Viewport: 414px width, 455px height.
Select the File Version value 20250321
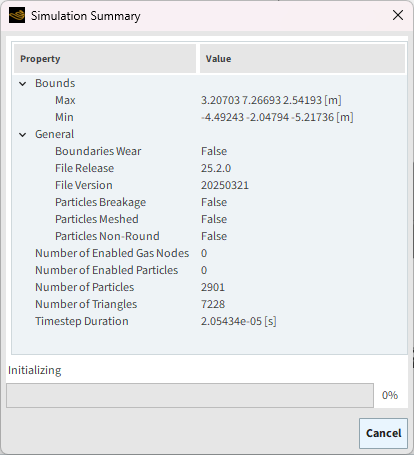225,185
